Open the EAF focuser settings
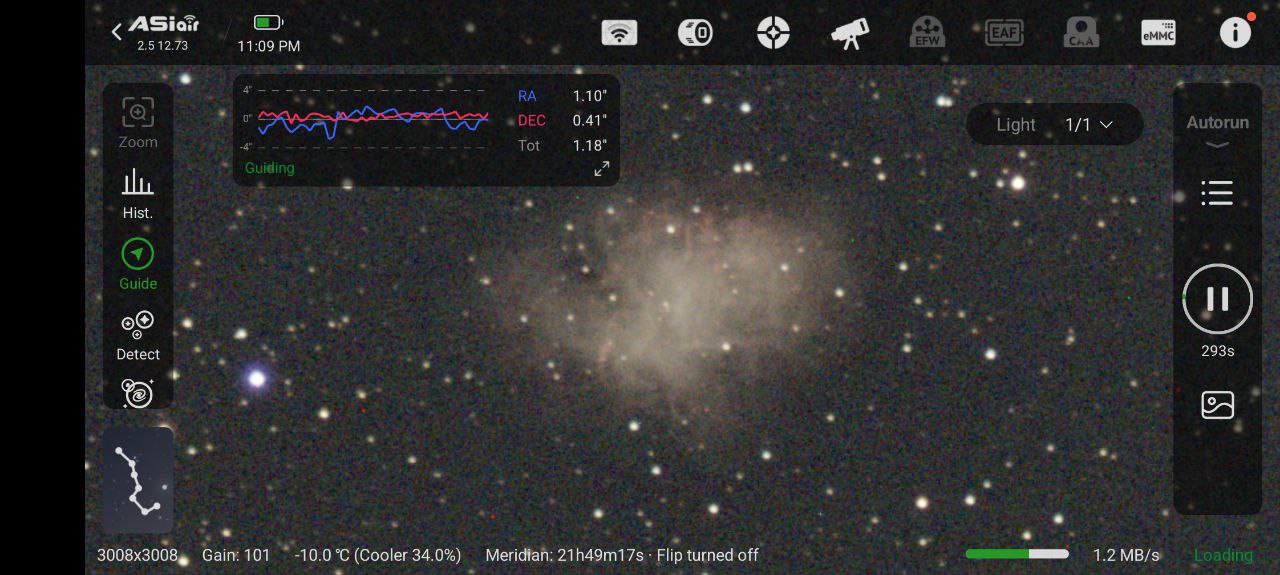The image size is (1280, 575). point(1004,33)
